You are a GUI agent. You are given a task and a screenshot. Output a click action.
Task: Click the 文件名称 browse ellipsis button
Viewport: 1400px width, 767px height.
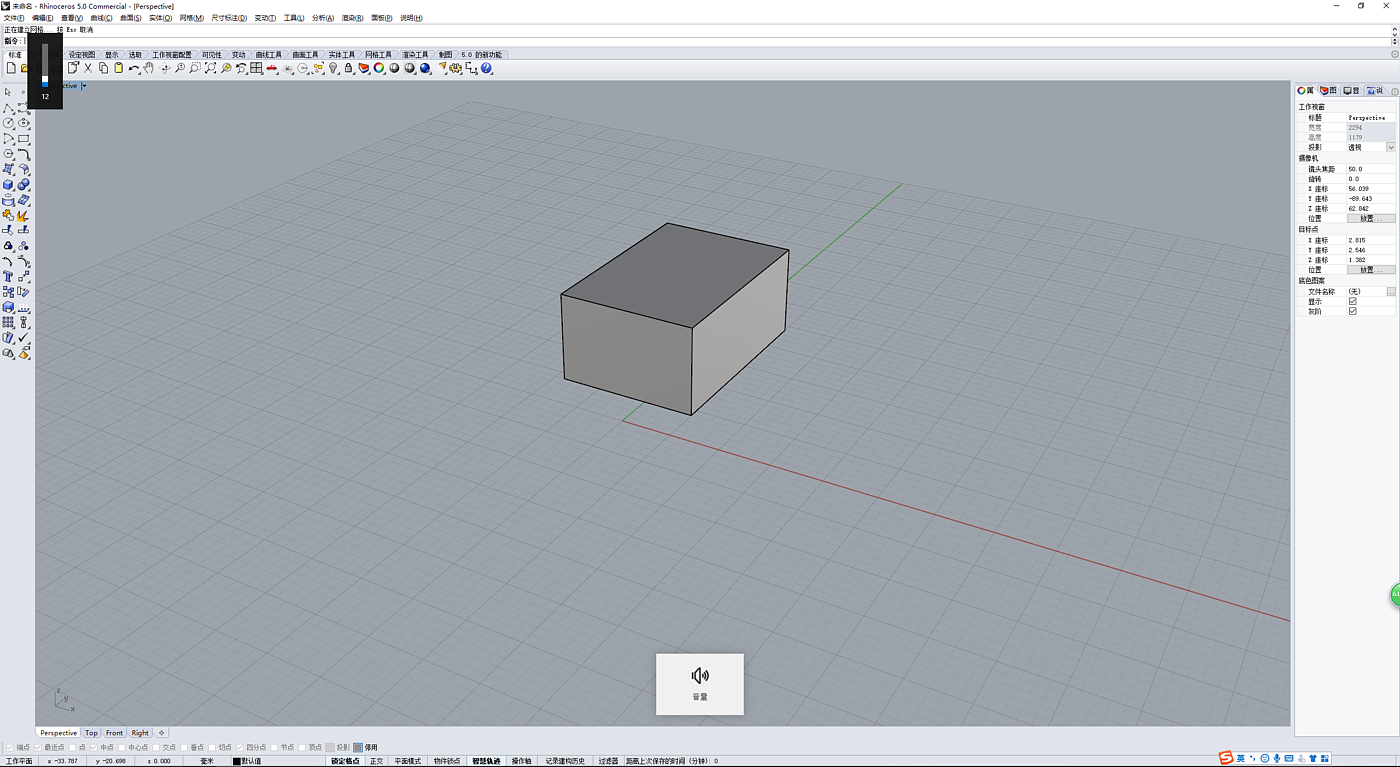1390,291
